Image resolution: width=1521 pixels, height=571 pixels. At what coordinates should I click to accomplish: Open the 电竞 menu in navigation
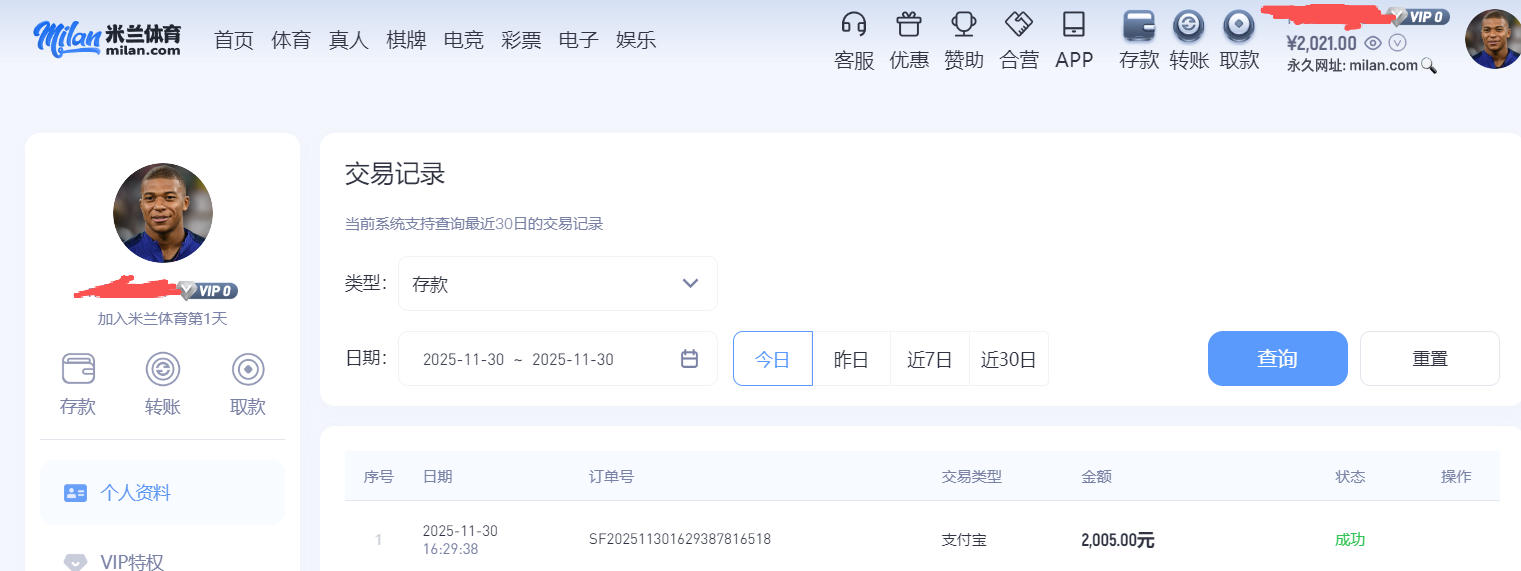click(463, 40)
